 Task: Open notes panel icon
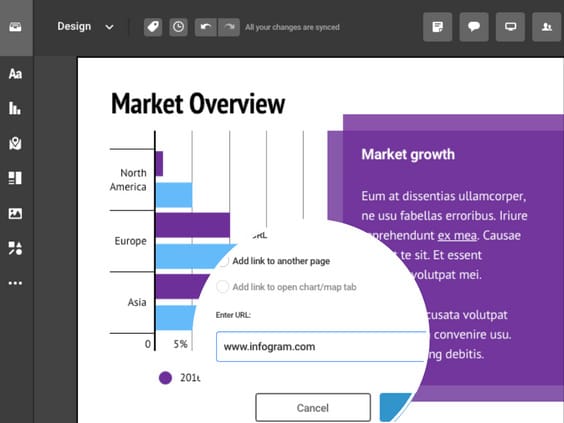(437, 27)
